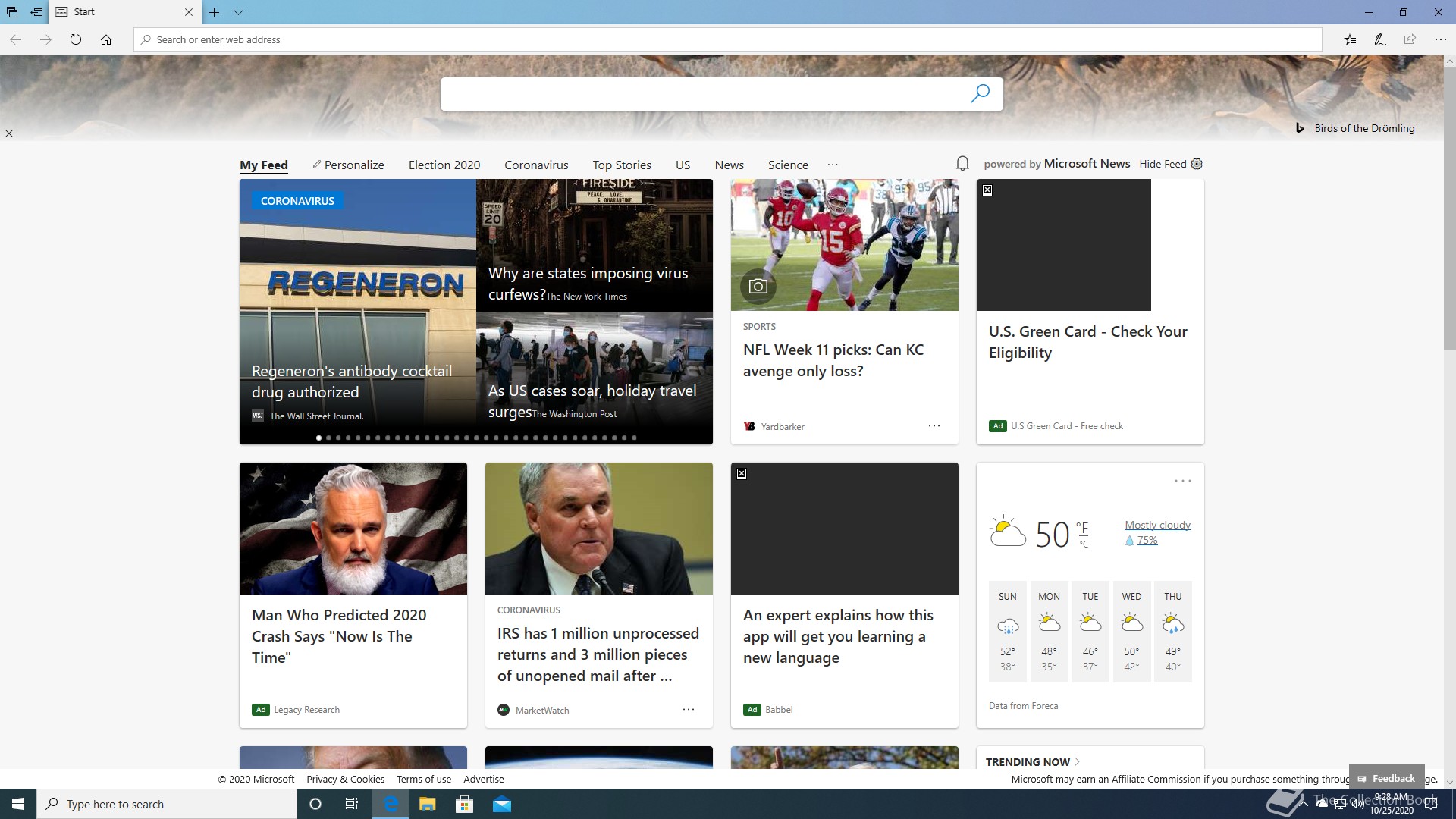Viewport: 1456px width, 819px height.
Task: Set these tabs aside
Action: (x=36, y=12)
